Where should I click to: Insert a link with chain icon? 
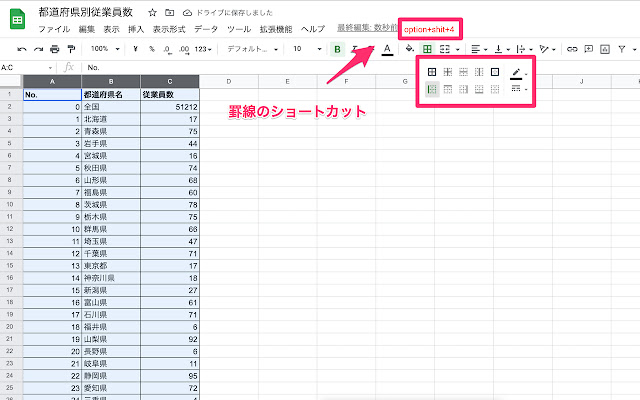tap(572, 49)
